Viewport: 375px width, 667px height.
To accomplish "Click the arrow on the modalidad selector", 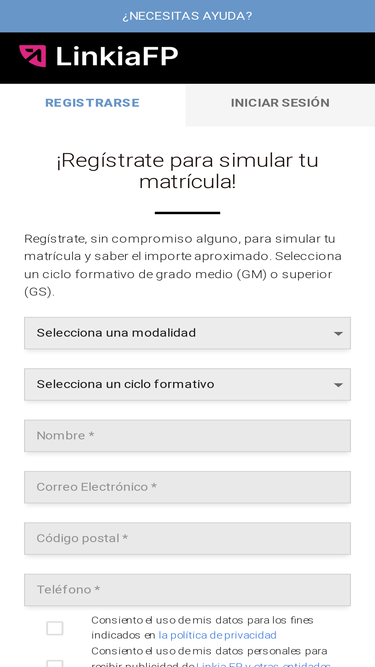I will pos(338,334).
